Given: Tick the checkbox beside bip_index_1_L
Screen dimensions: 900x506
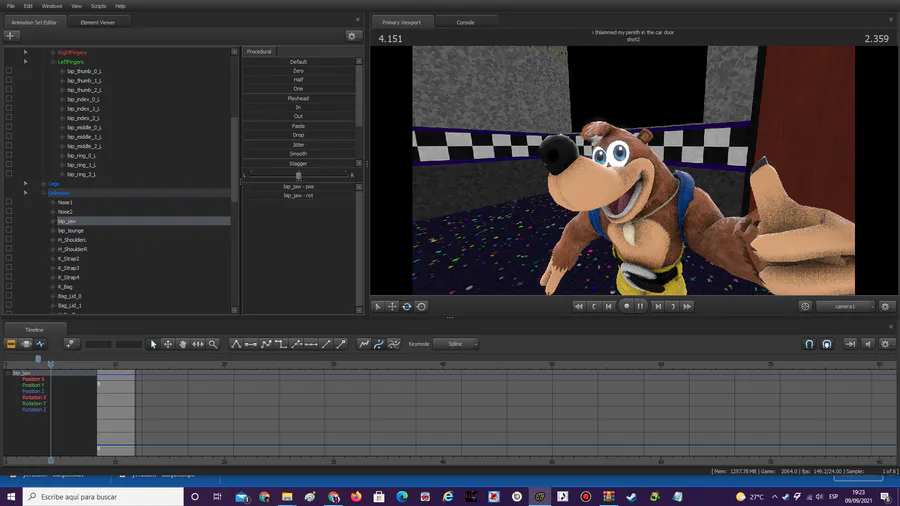Looking at the screenshot, I should tap(9, 108).
